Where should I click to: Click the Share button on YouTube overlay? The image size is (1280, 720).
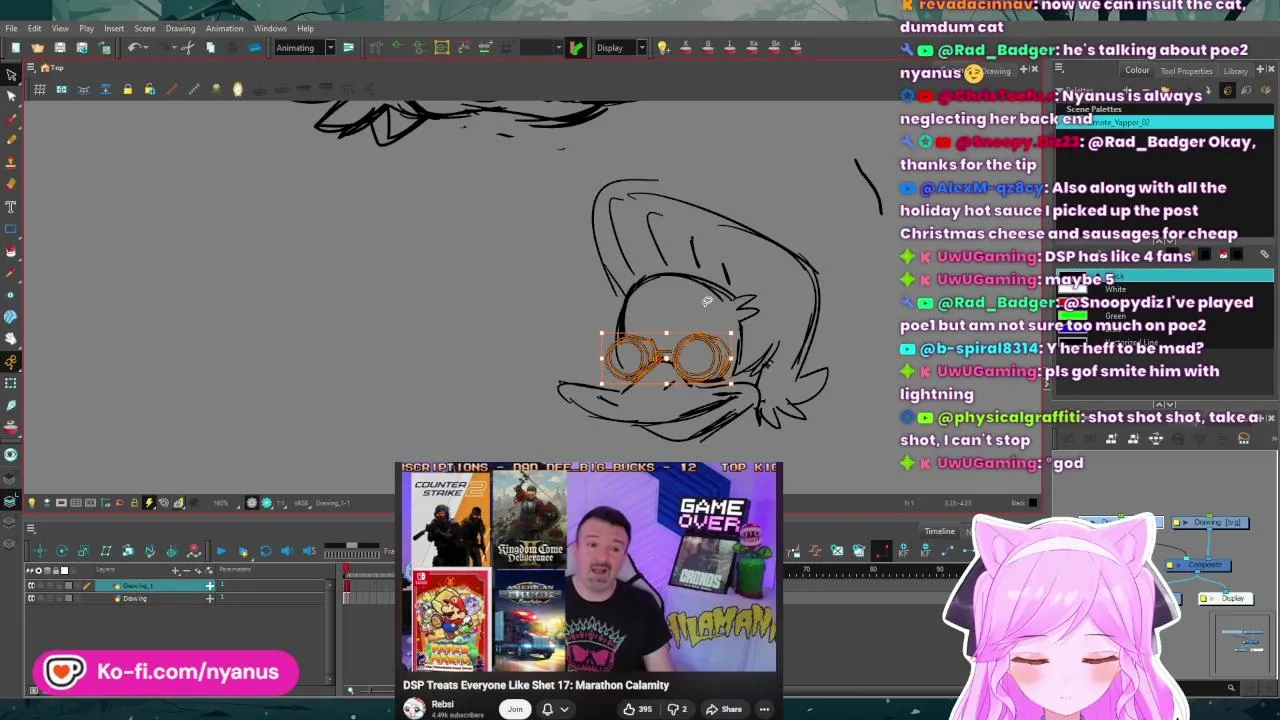click(723, 709)
